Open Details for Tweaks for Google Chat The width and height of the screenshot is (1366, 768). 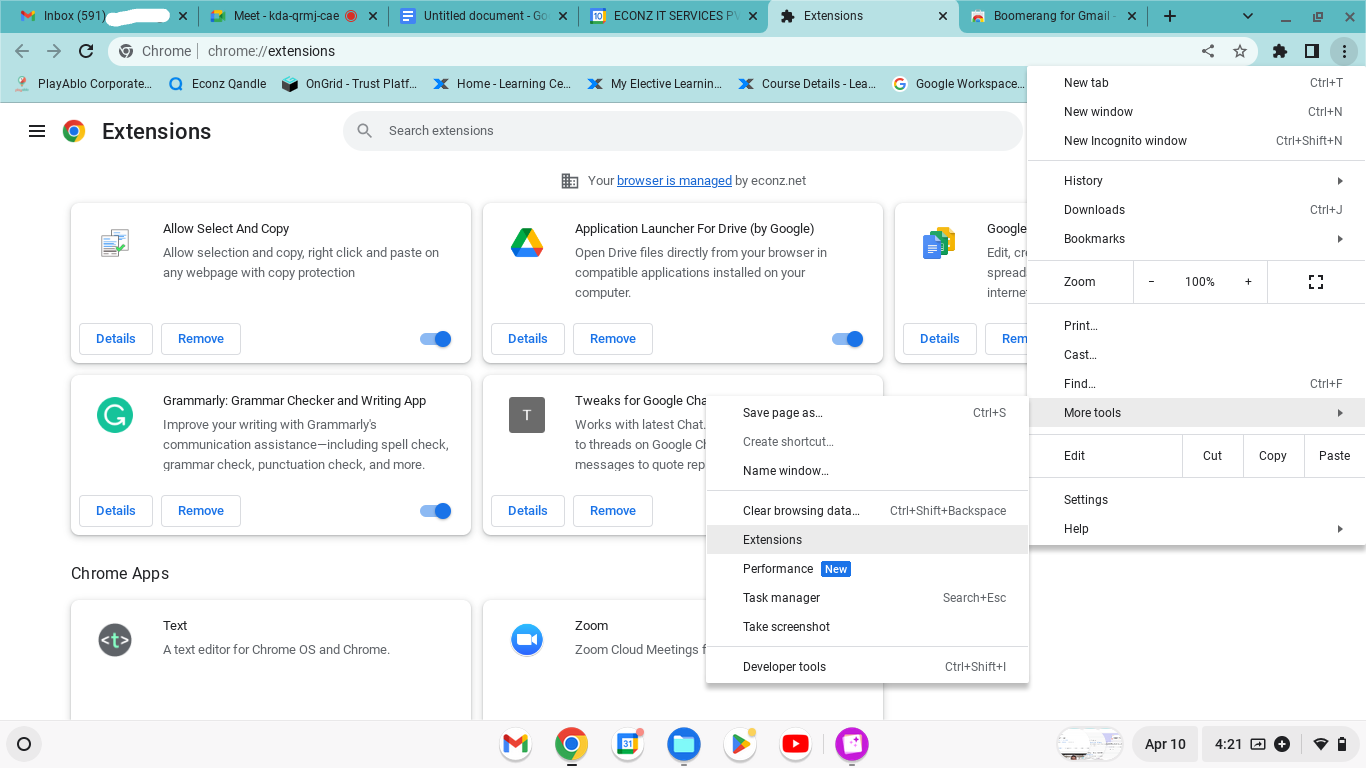[x=528, y=511]
